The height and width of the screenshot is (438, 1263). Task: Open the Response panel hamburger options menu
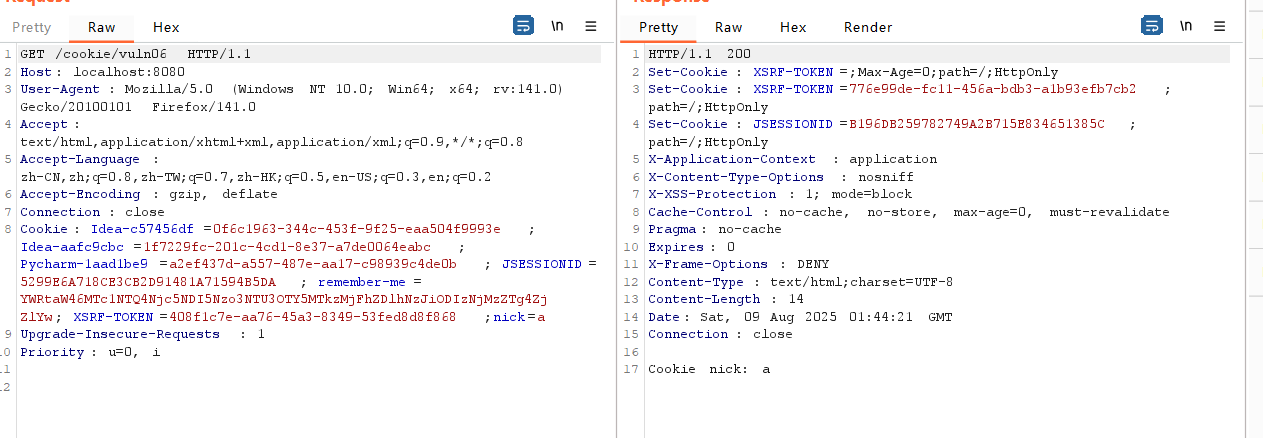pos(1219,26)
